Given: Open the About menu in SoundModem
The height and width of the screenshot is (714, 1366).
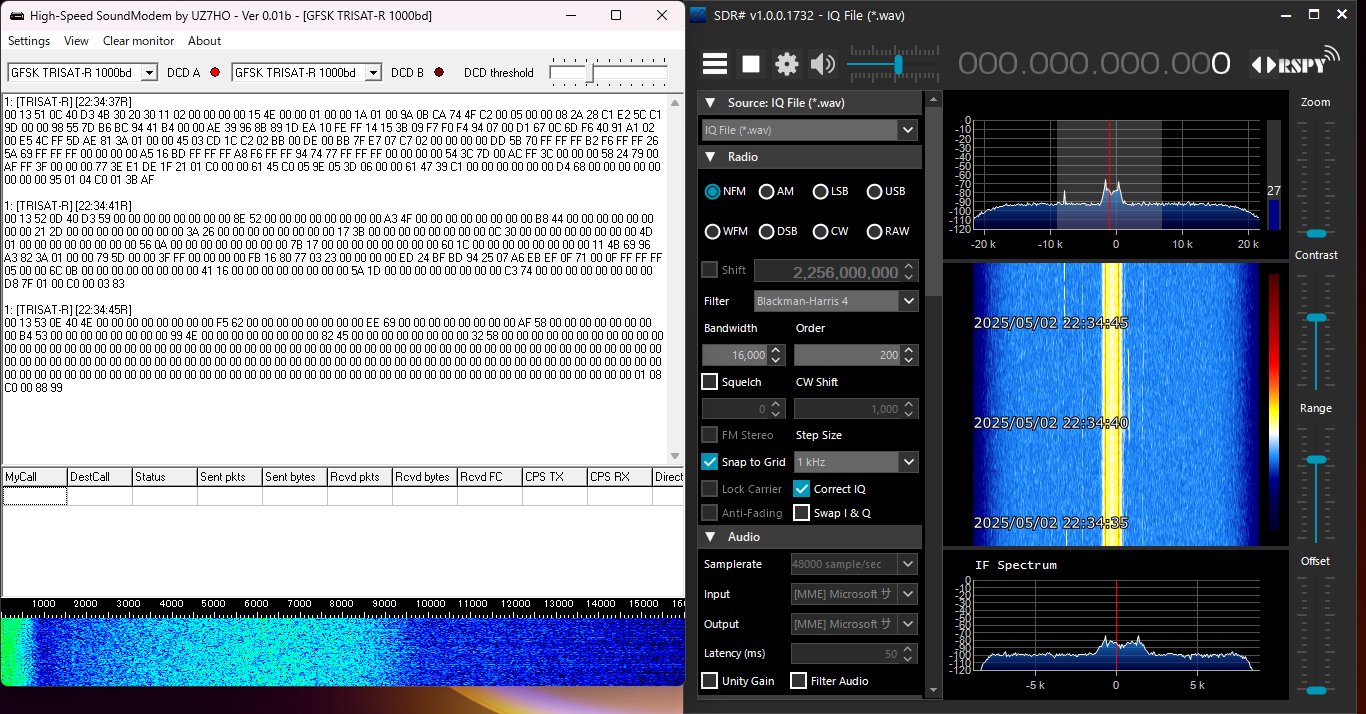Looking at the screenshot, I should [x=204, y=41].
